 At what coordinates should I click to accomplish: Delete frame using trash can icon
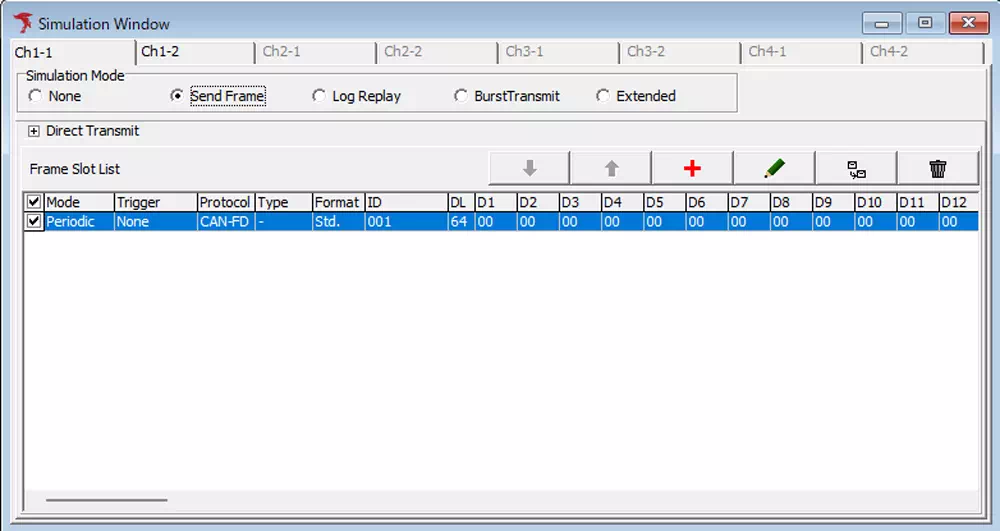pos(937,169)
